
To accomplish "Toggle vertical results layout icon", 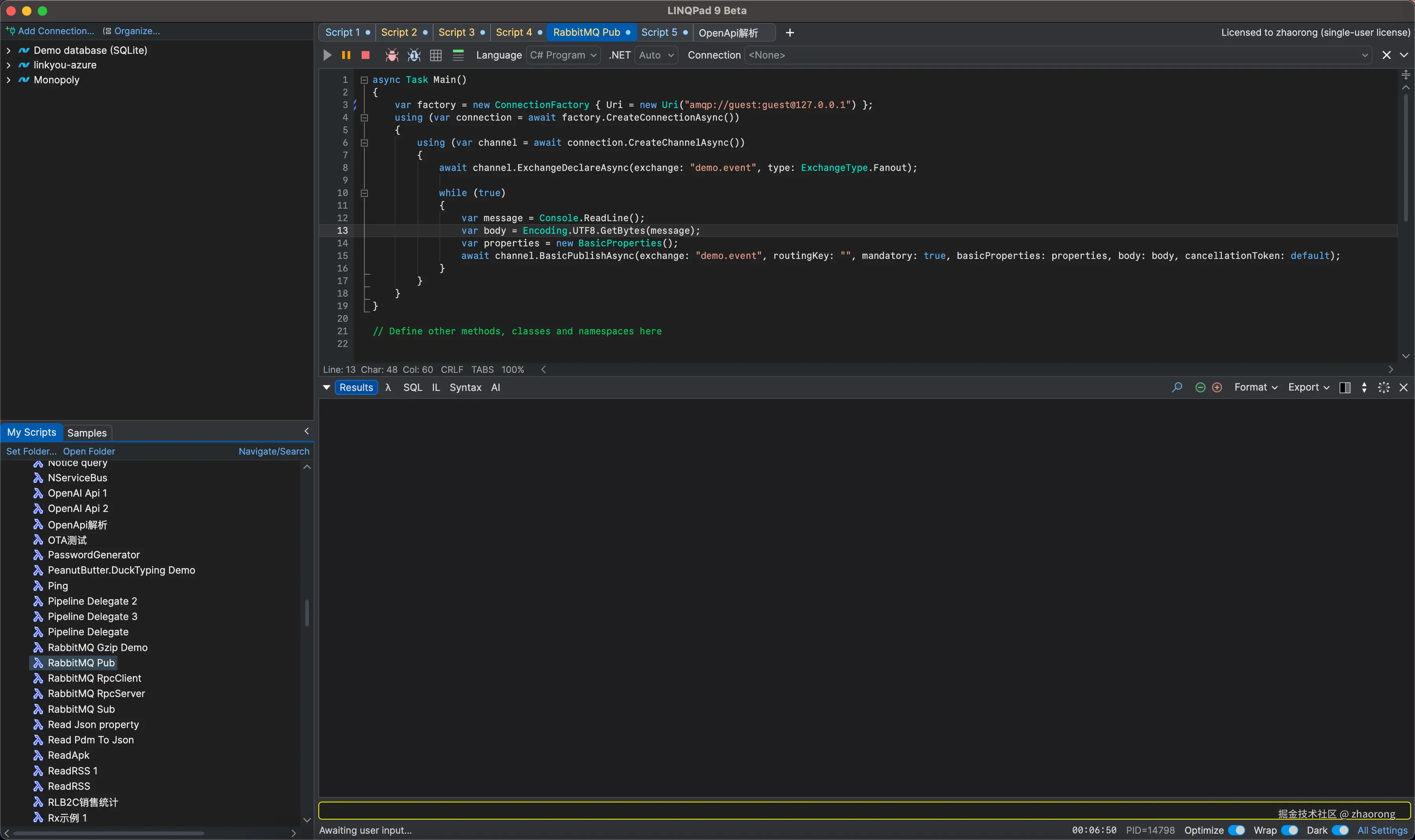I will pyautogui.click(x=1345, y=387).
